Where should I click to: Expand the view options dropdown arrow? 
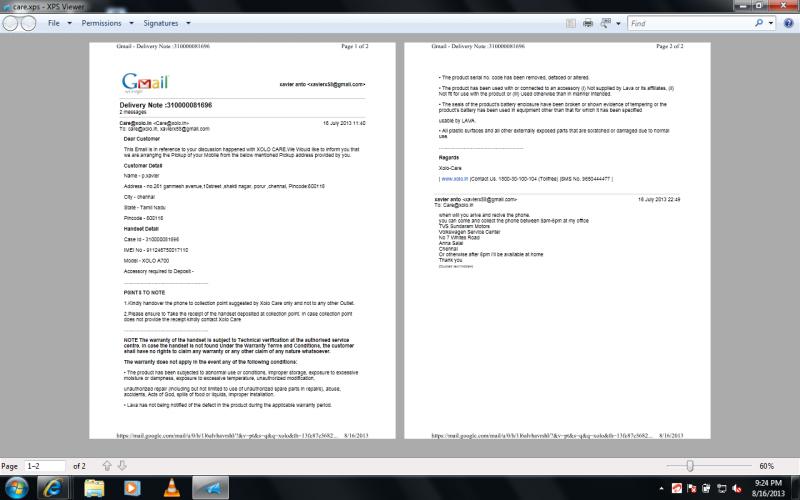(618, 23)
